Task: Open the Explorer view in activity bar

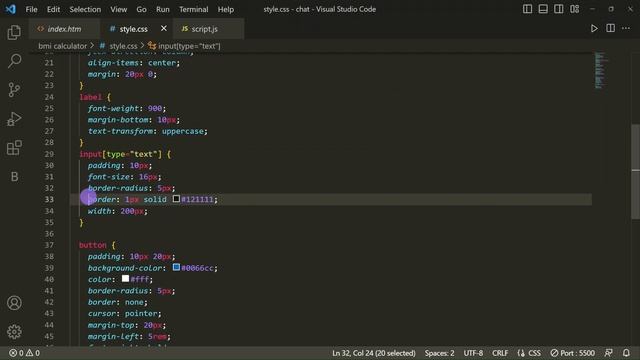Action: click(x=14, y=32)
